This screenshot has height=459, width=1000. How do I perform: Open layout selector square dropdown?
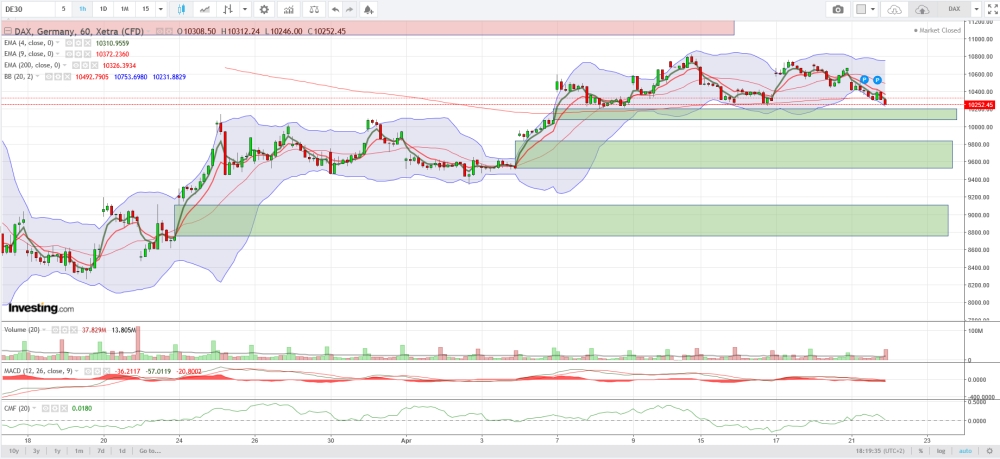(x=865, y=9)
